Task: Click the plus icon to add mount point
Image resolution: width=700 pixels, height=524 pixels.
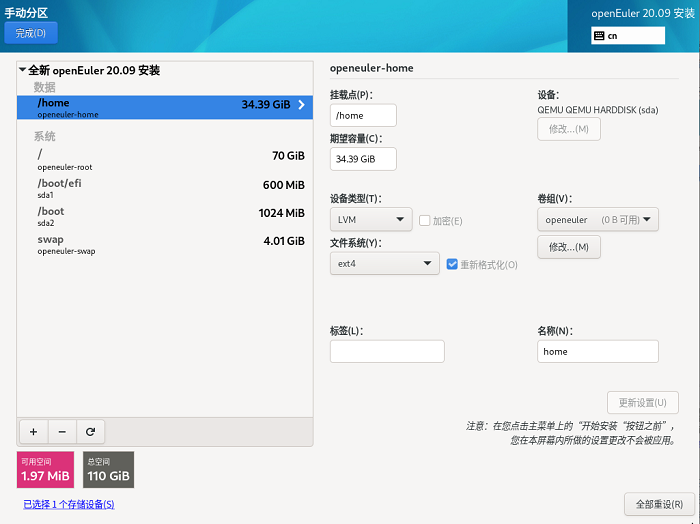Action: coord(33,431)
